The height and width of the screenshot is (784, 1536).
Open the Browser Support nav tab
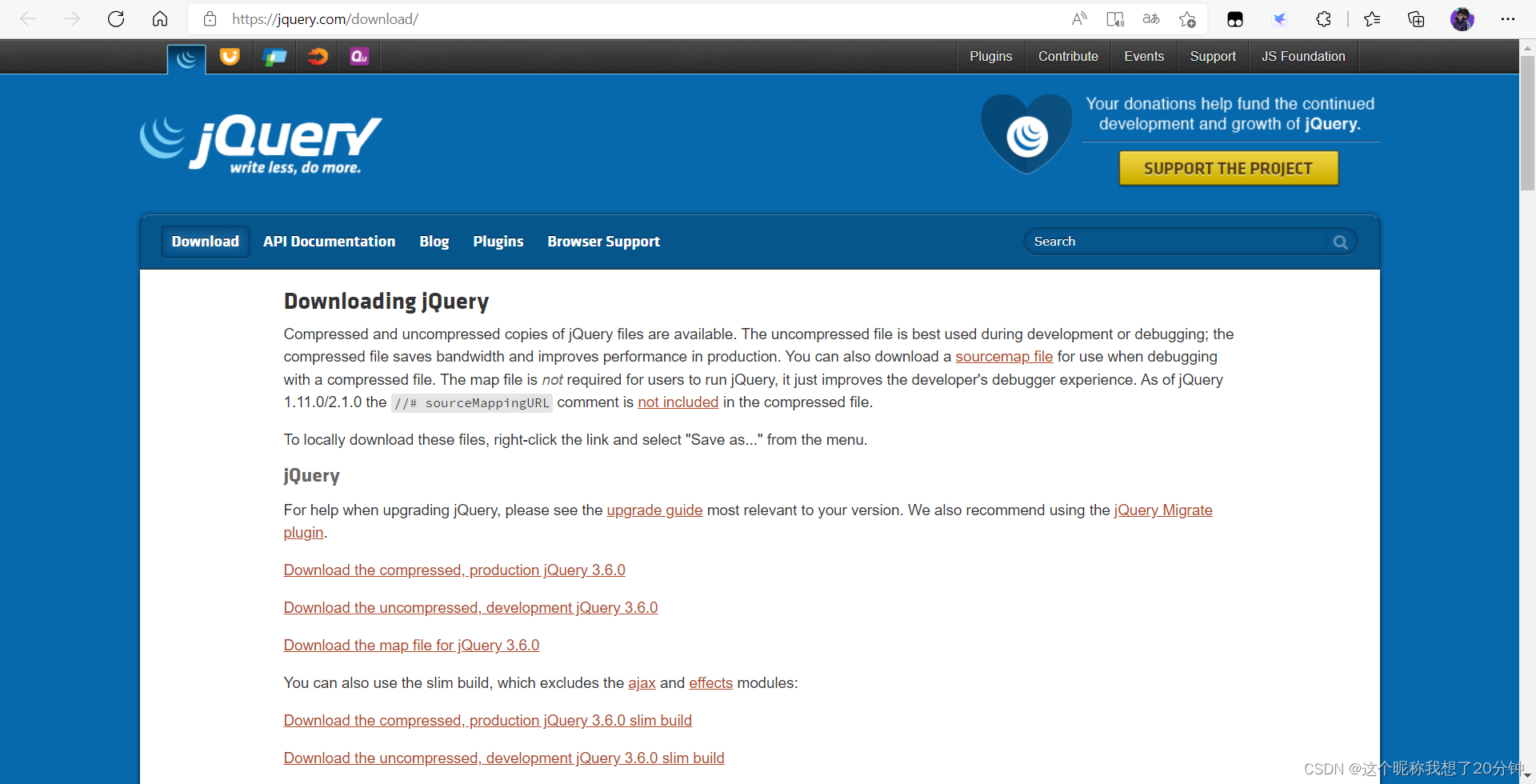click(x=604, y=242)
